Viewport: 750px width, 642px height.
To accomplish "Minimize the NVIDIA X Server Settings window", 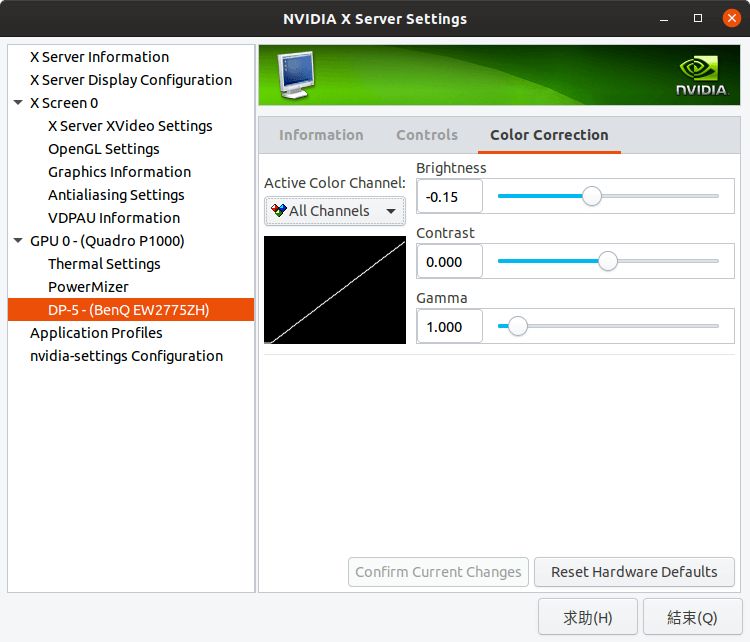I will (x=664, y=19).
